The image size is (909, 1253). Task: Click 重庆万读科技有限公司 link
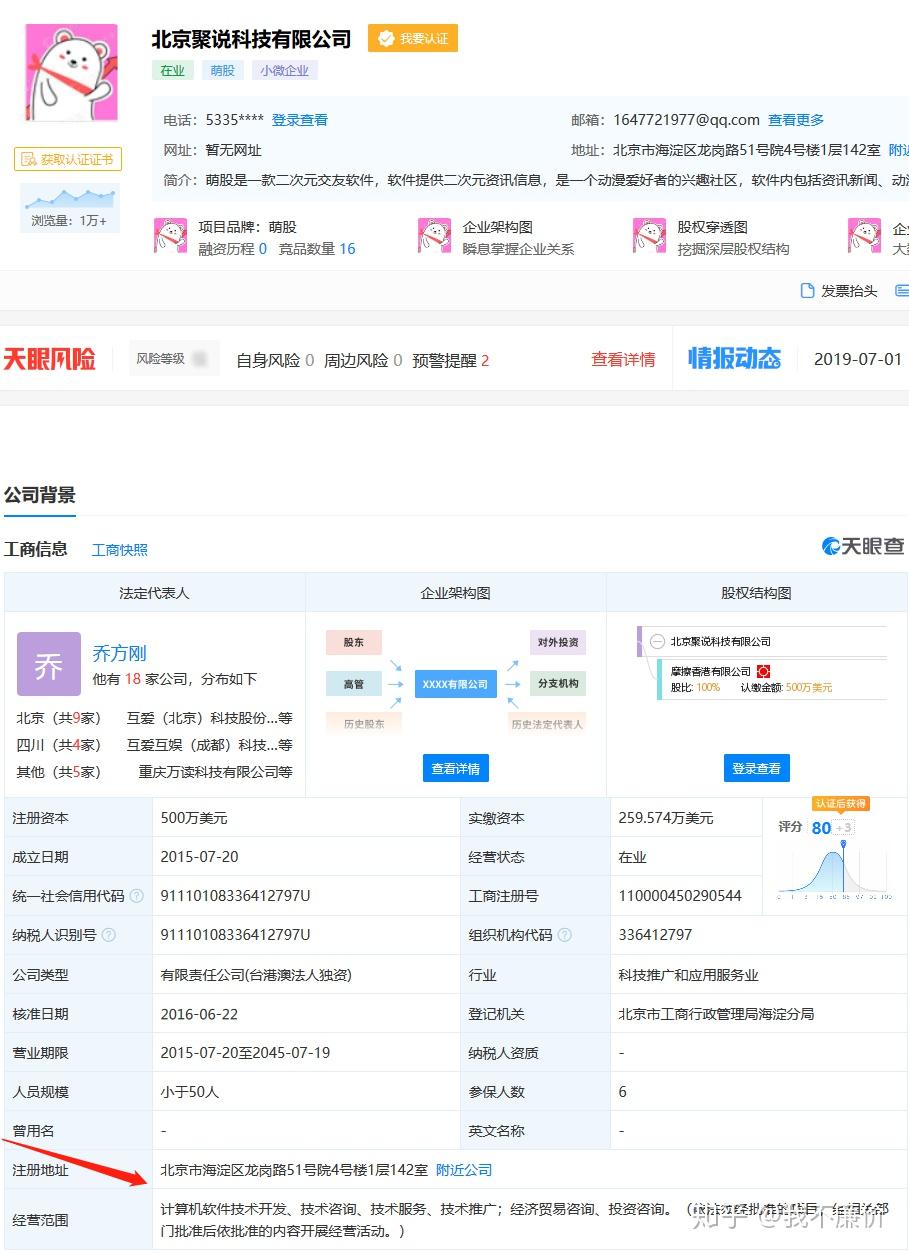coord(215,772)
